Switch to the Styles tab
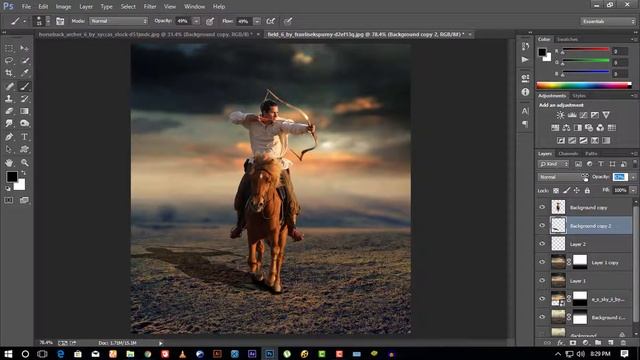Screen dimensions: 640x360 pos(579,96)
